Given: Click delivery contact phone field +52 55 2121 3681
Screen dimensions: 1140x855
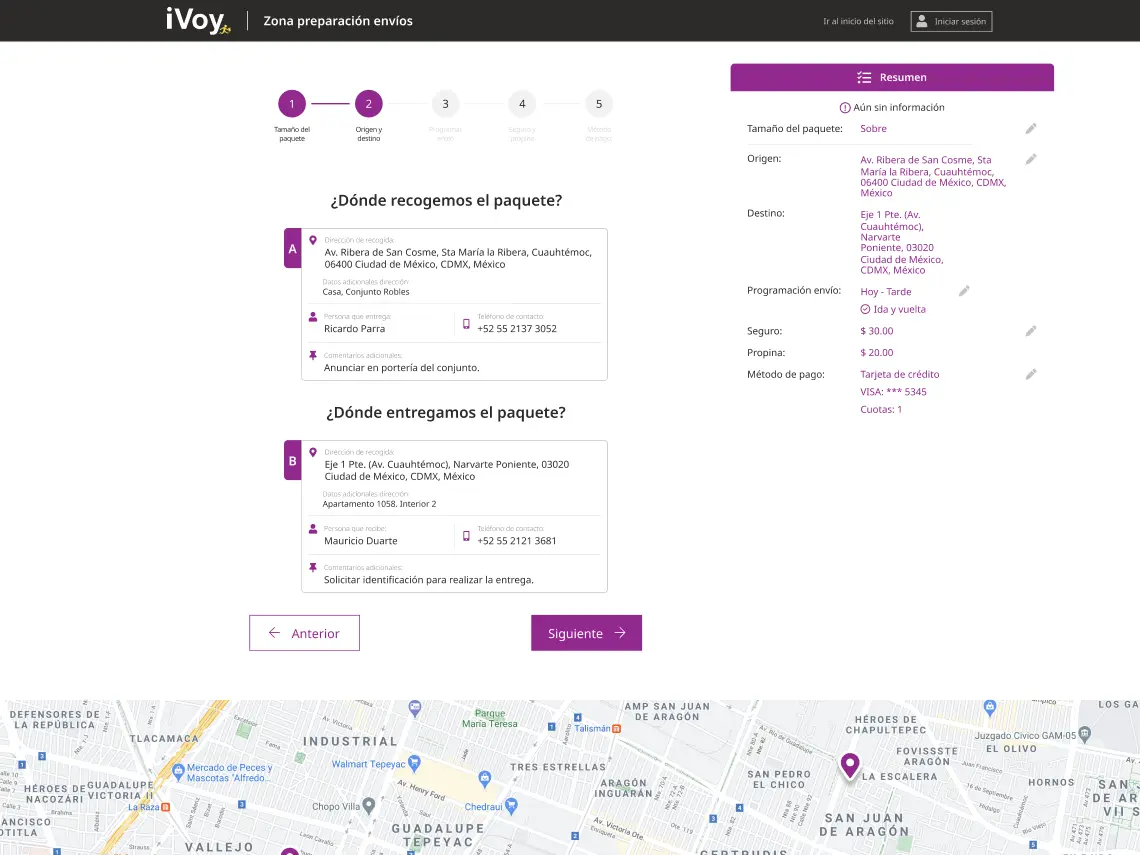Looking at the screenshot, I should 517,541.
